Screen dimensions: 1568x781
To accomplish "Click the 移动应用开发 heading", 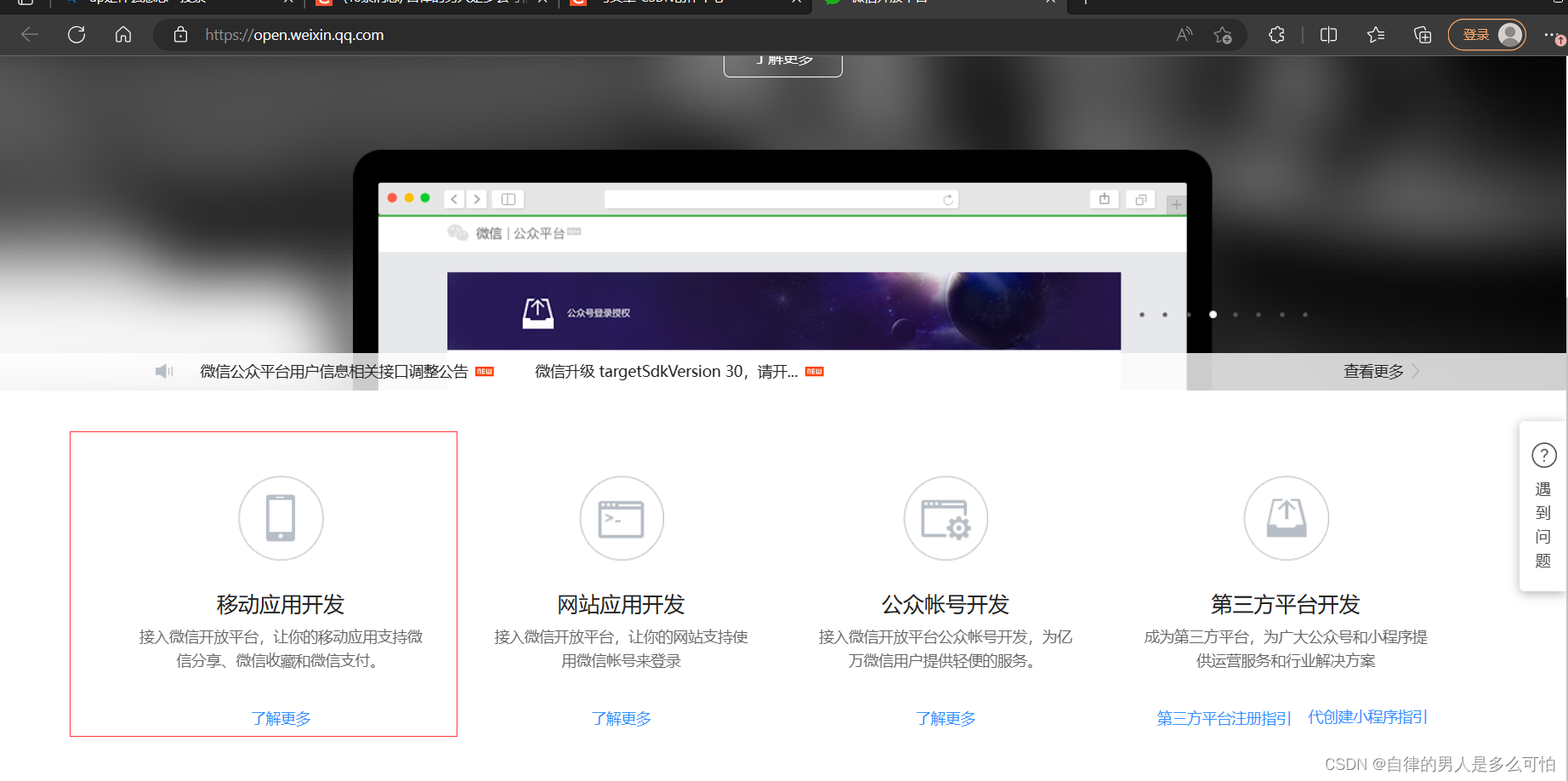I will 281,605.
